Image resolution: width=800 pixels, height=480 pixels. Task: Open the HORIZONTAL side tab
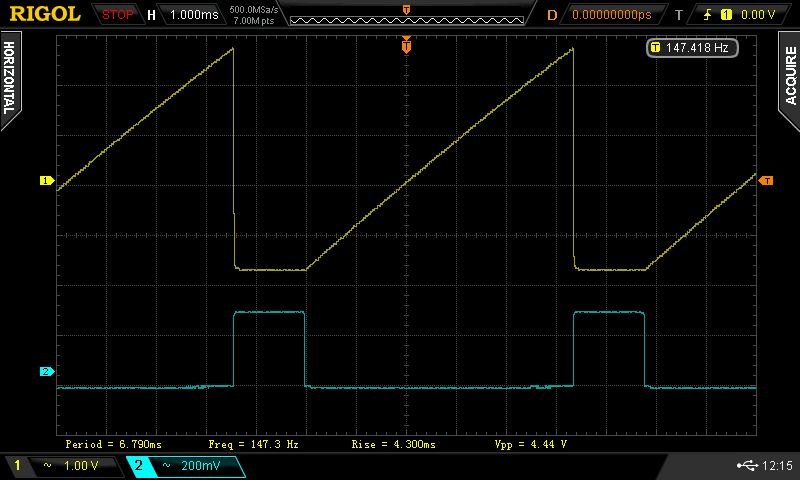pos(10,79)
